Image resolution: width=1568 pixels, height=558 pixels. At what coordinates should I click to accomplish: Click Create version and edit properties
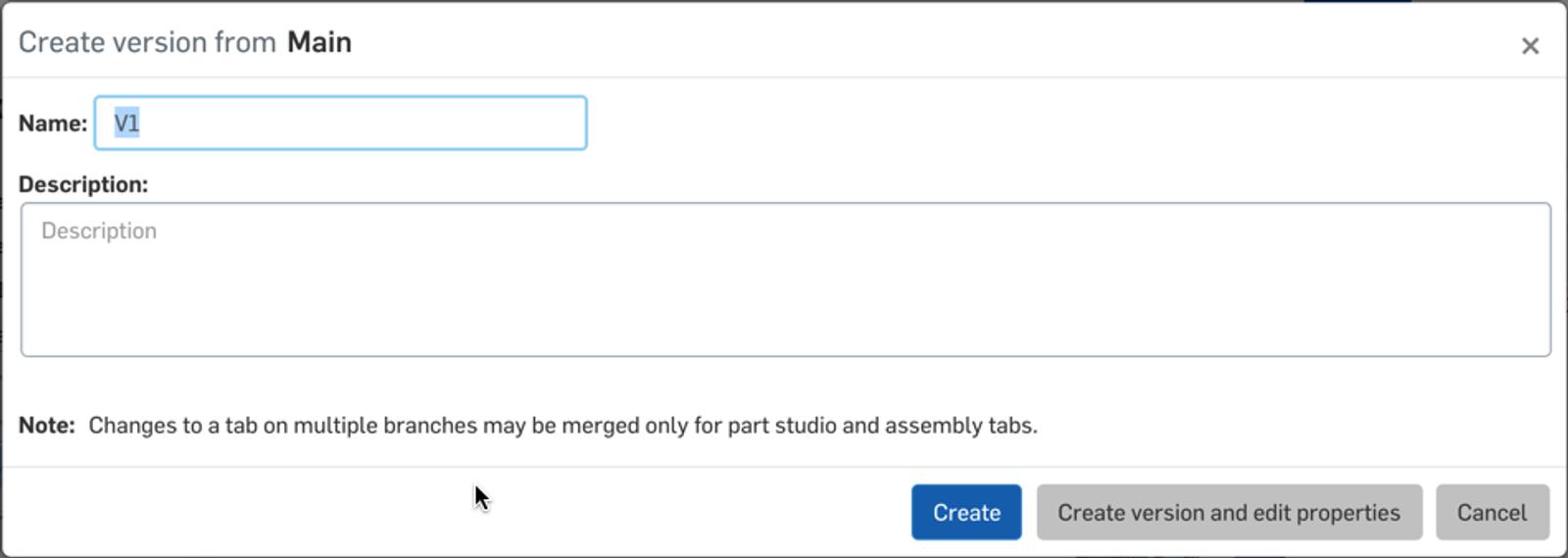(1229, 513)
